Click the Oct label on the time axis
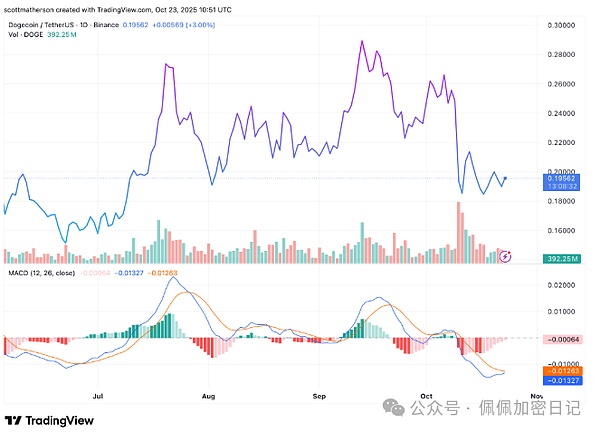This screenshot has height=432, width=600. [427, 396]
